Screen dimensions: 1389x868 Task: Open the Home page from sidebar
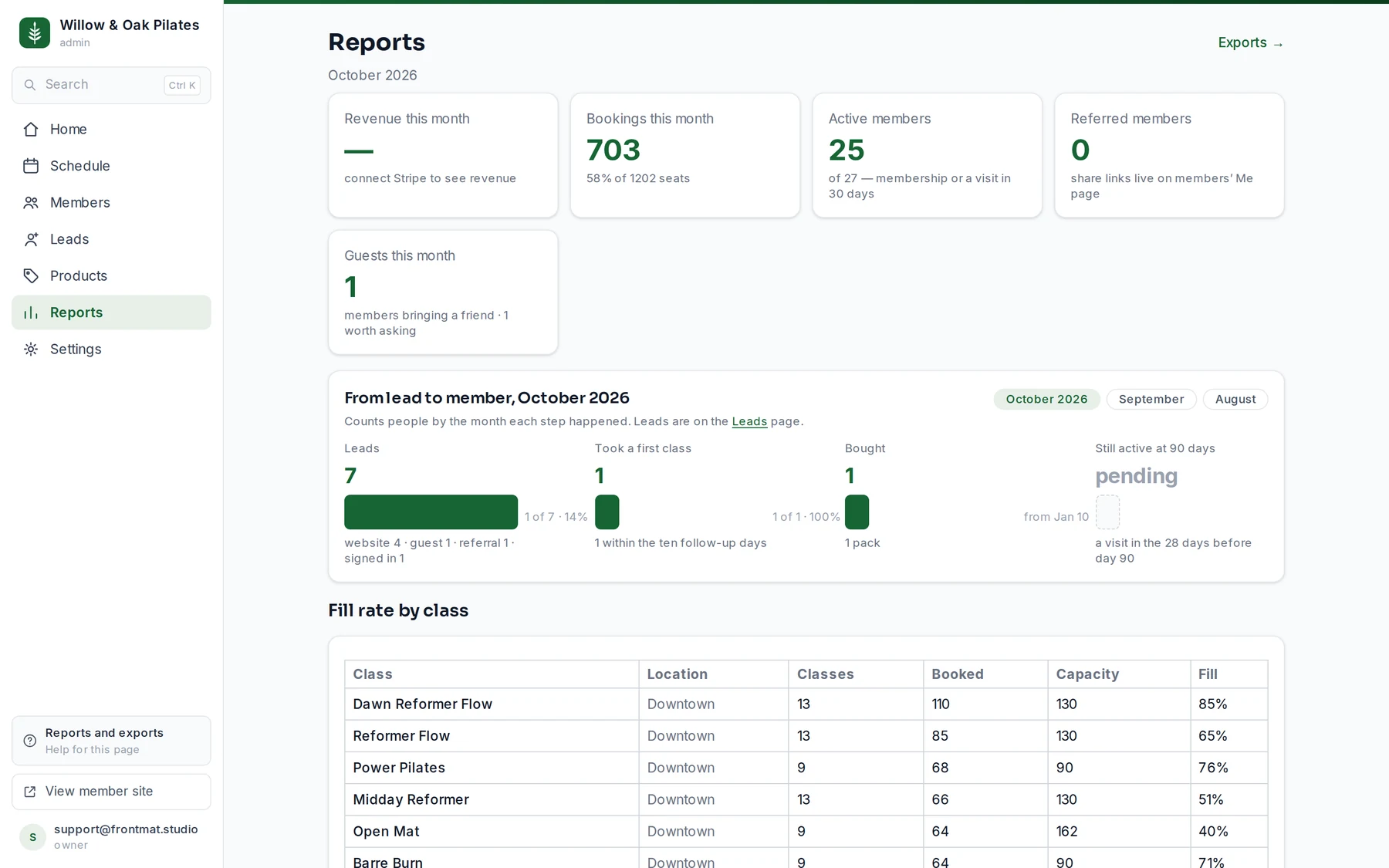(x=111, y=130)
